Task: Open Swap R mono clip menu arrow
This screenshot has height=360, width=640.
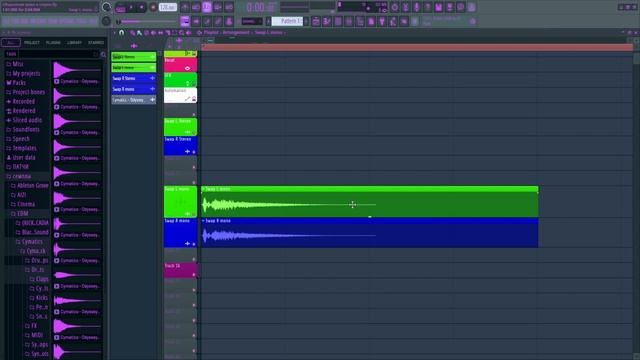Action: (203, 221)
